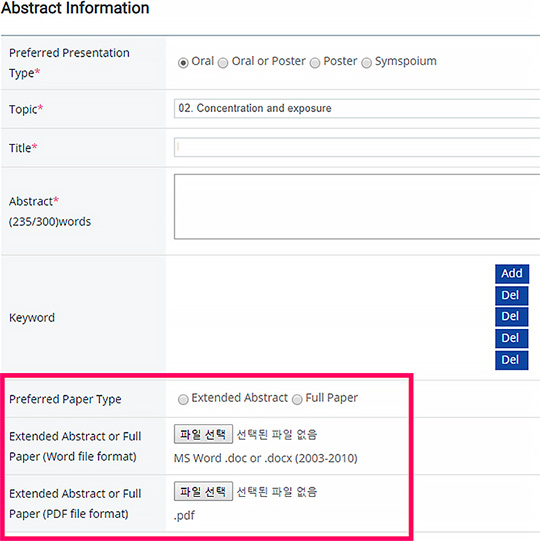Select Extended Abstract paper type
Image resolution: width=540 pixels, height=541 pixels.
click(183, 399)
